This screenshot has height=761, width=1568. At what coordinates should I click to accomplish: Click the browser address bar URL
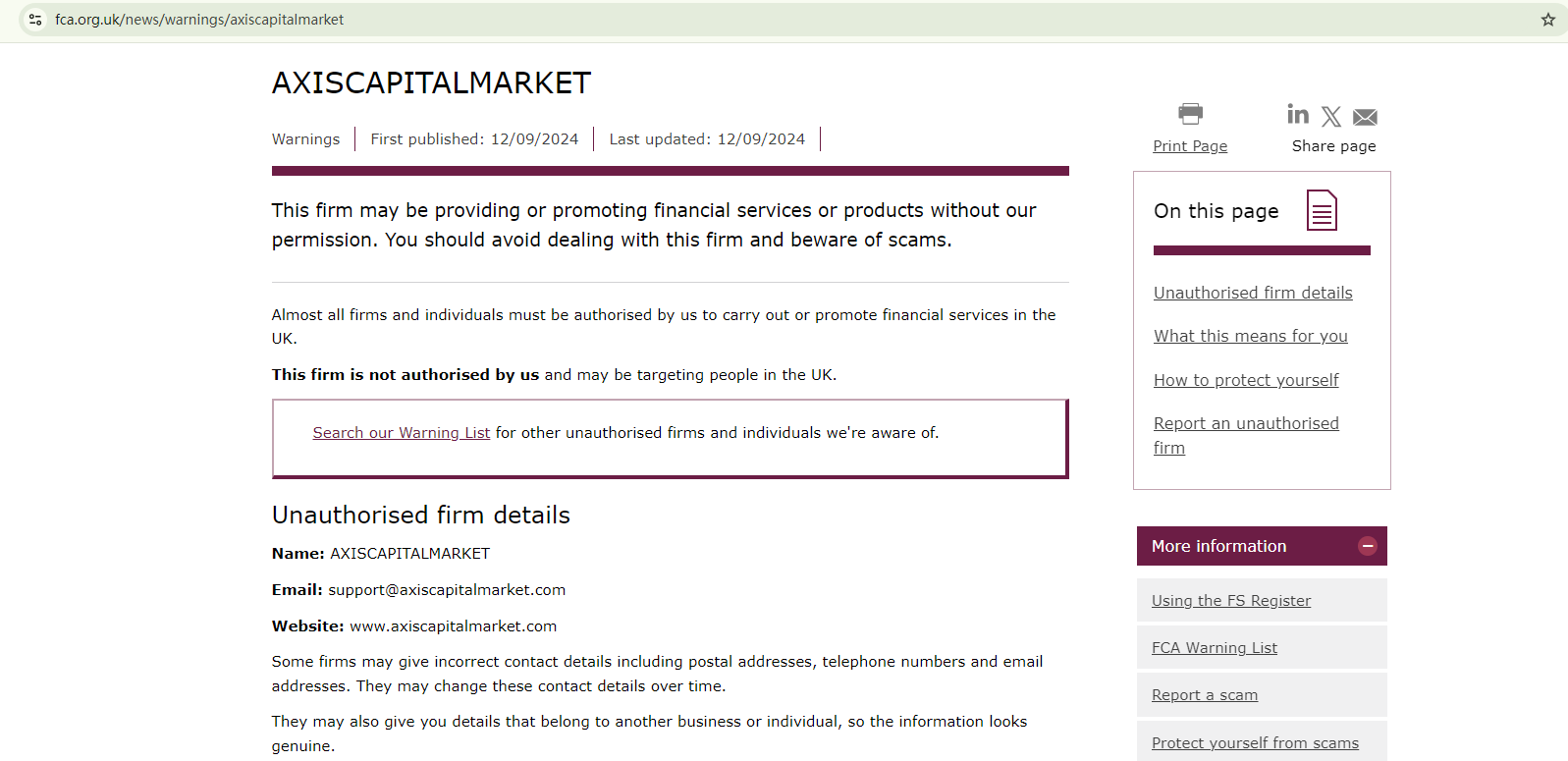tap(199, 20)
